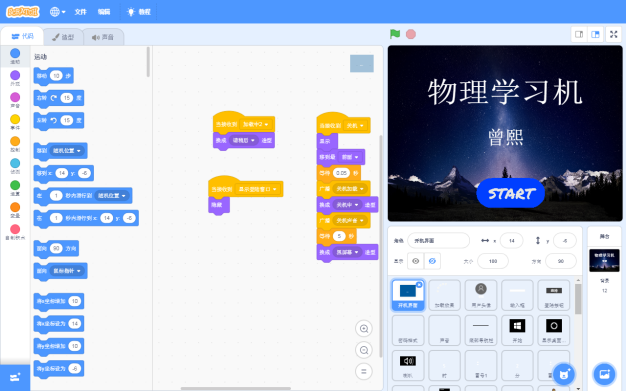
Task: Open the Sounds tab
Action: click(x=103, y=37)
